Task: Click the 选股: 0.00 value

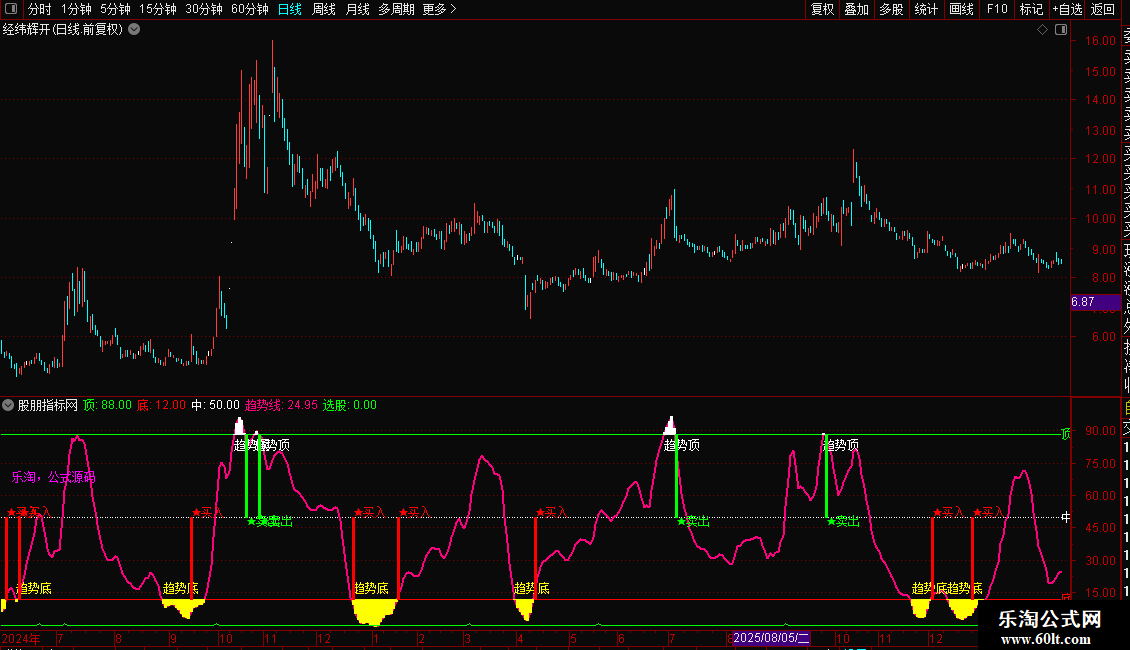Action: pos(350,405)
